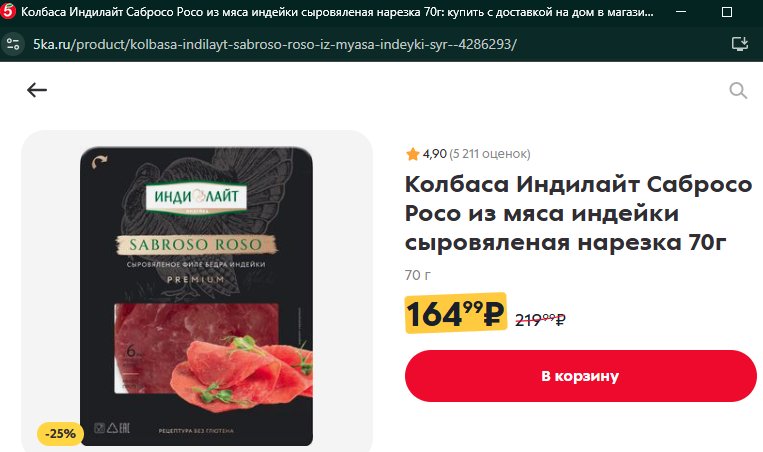Click the 70 г weight label
This screenshot has height=452, width=763.
point(418,275)
